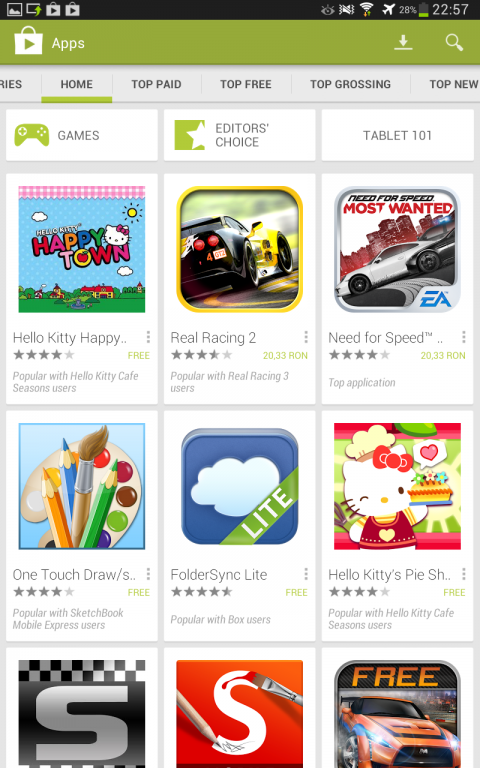
Task: Open overflow menu for Hello Kitty Happy Town
Action: click(x=148, y=337)
